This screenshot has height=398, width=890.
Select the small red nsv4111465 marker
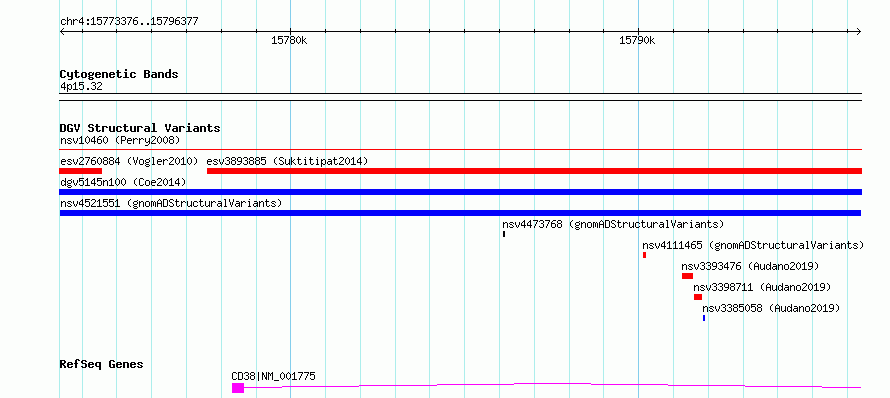click(644, 255)
